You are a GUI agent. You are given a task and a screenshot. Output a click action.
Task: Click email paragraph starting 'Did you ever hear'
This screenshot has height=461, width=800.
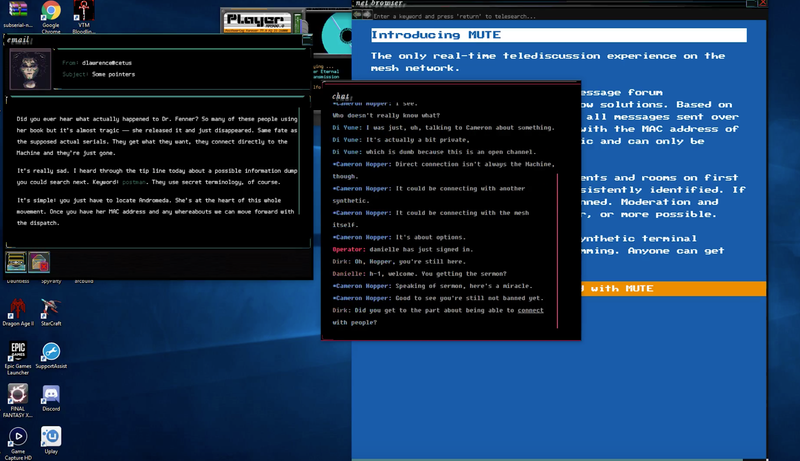pos(157,136)
